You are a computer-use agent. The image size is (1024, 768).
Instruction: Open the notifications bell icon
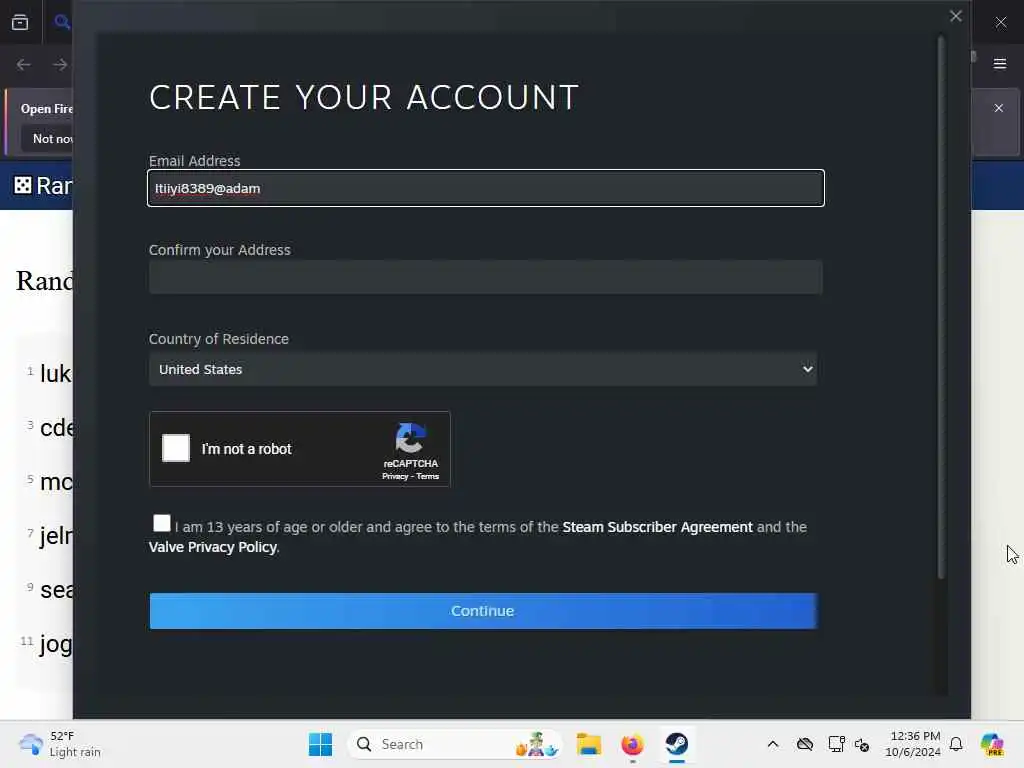coord(956,744)
